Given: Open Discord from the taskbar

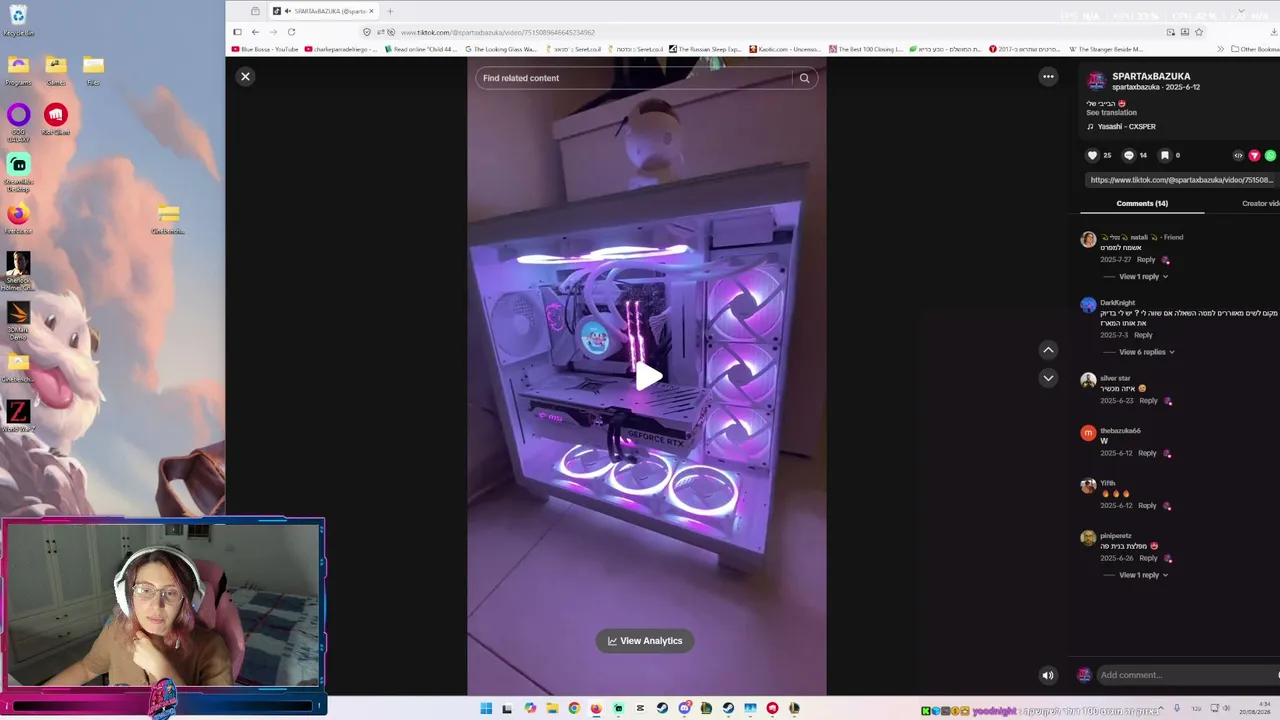Looking at the screenshot, I should (684, 709).
